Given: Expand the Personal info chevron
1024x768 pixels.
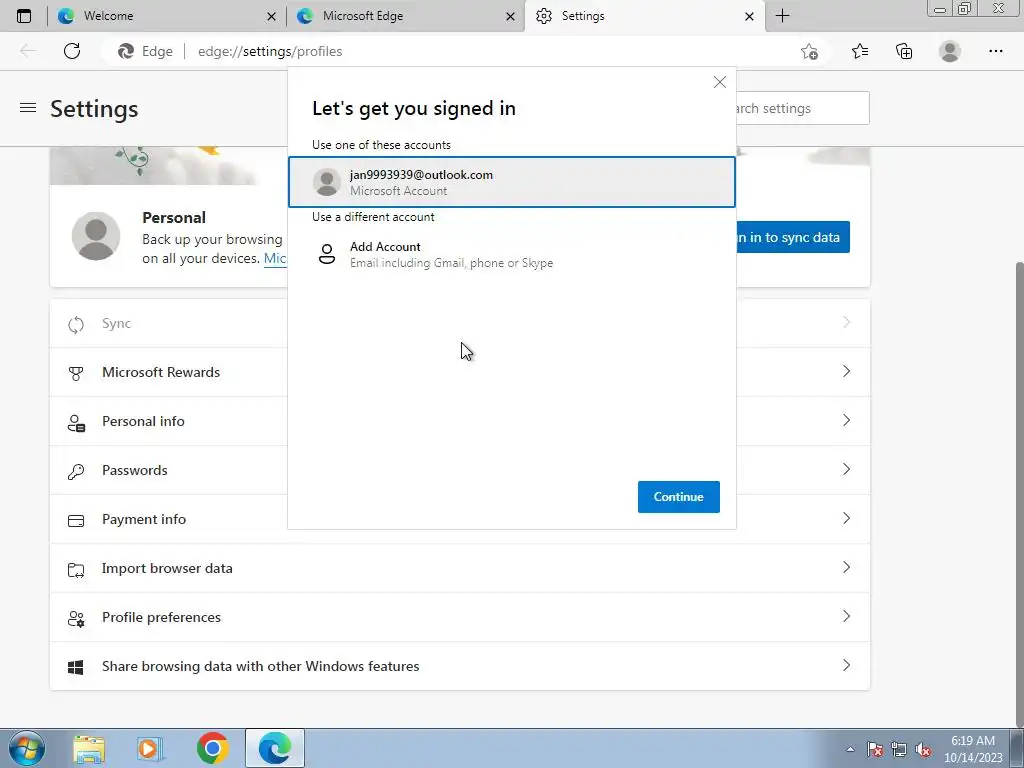Looking at the screenshot, I should point(846,421).
